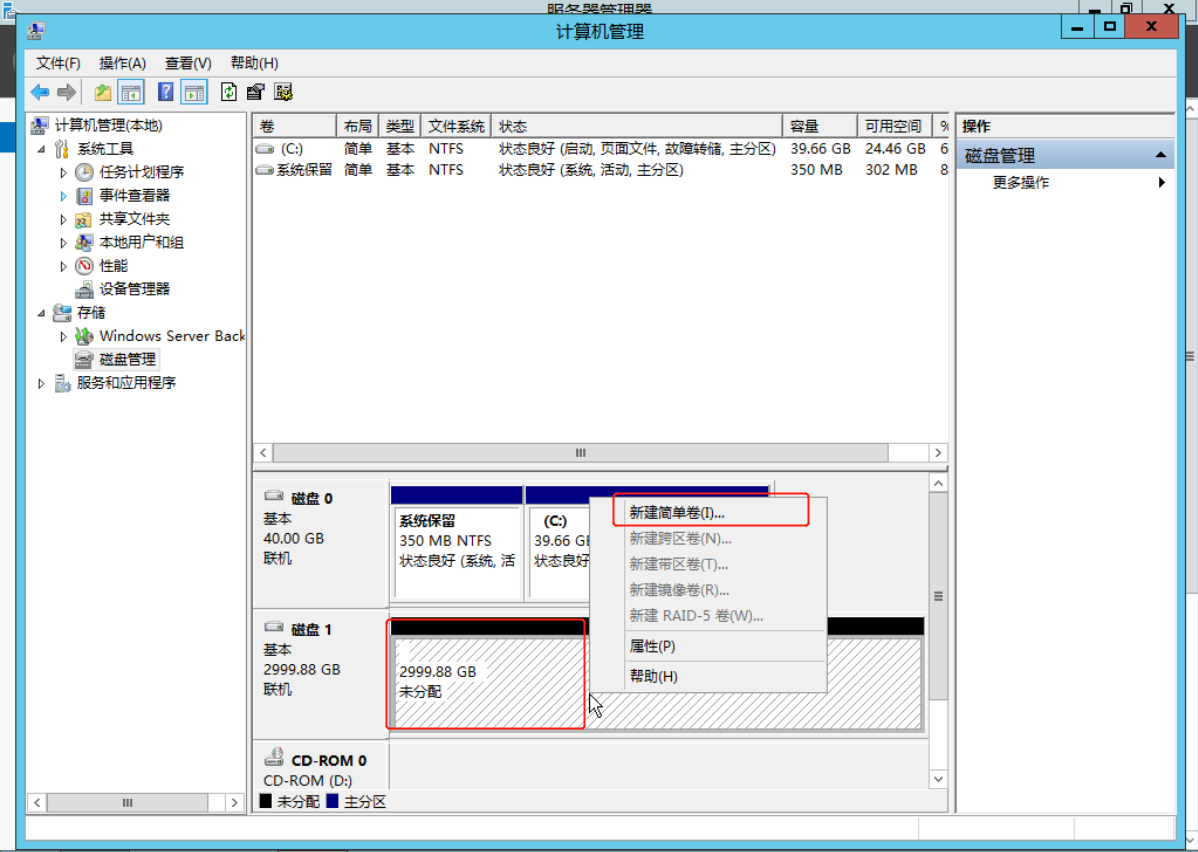
Task: Toggle Show/Hide Console Tree toolbar button
Action: point(131,93)
